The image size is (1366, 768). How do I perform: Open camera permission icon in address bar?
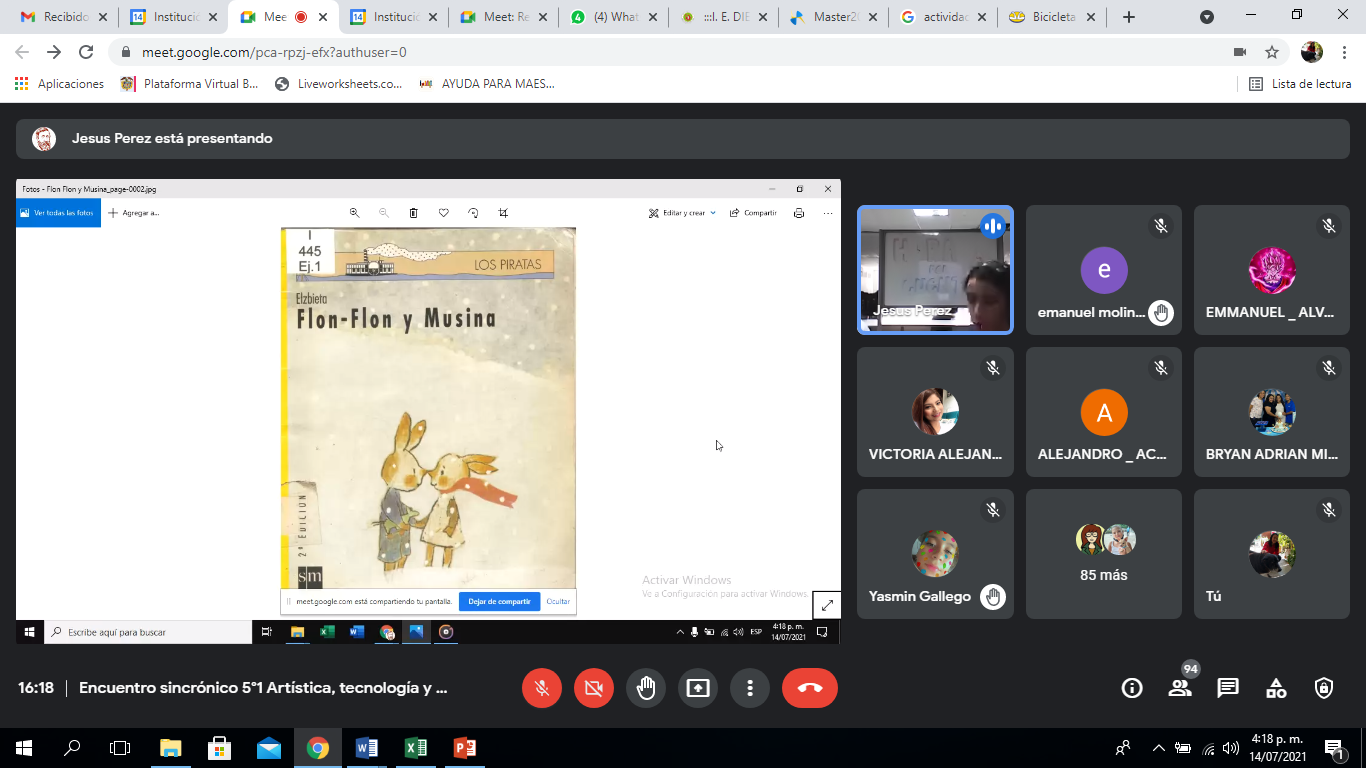click(x=1240, y=52)
